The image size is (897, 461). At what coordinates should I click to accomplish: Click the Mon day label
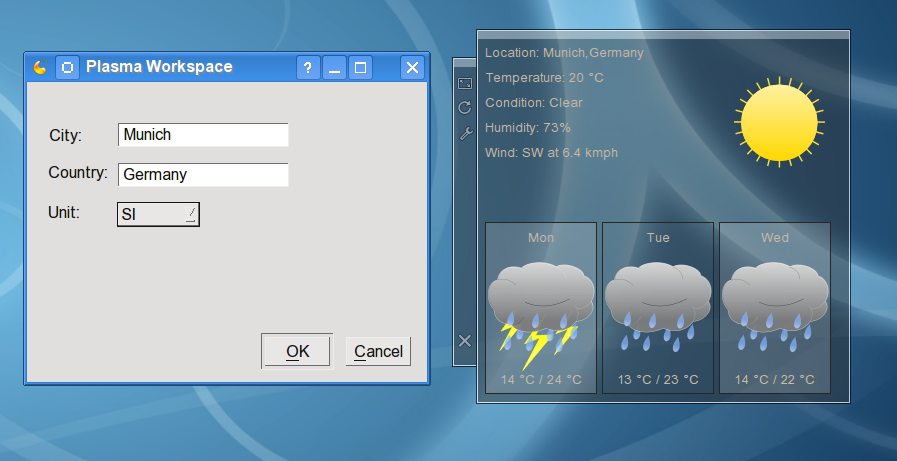pyautogui.click(x=541, y=237)
